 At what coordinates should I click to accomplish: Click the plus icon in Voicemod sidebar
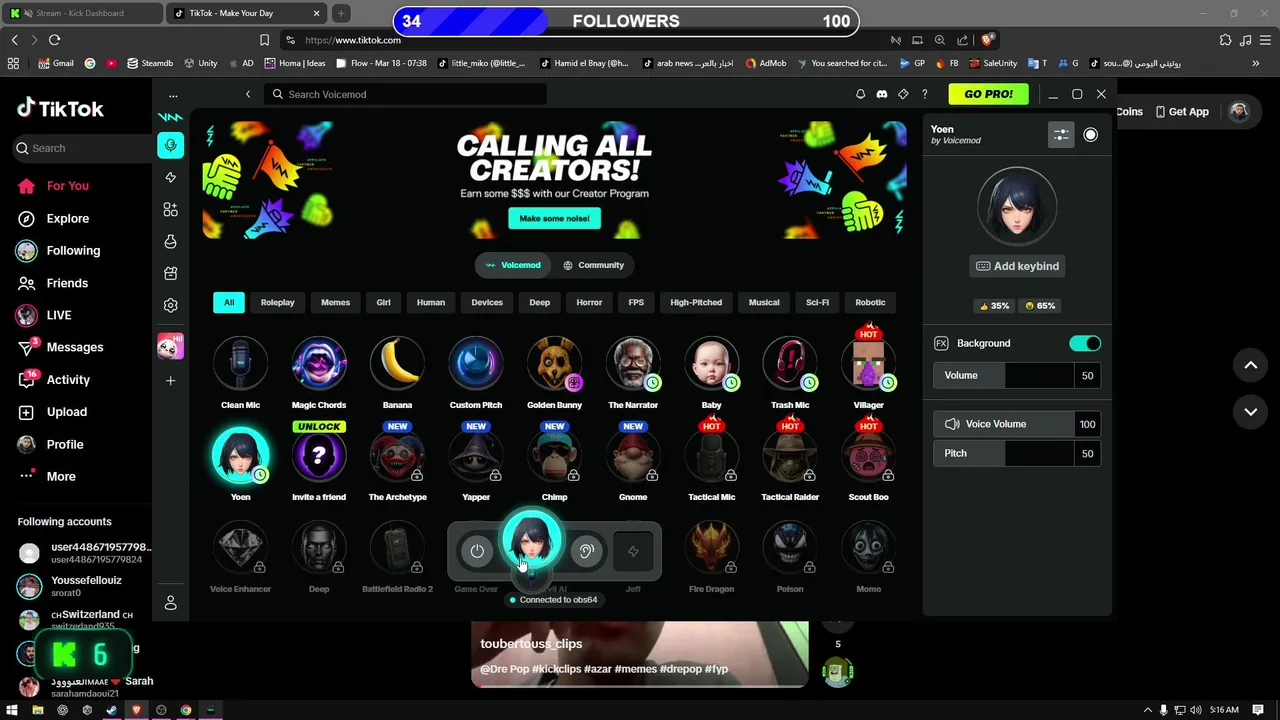point(170,380)
